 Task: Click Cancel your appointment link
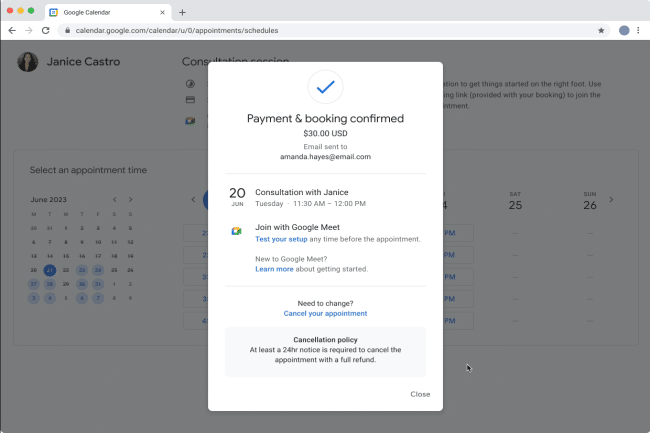[x=325, y=313]
